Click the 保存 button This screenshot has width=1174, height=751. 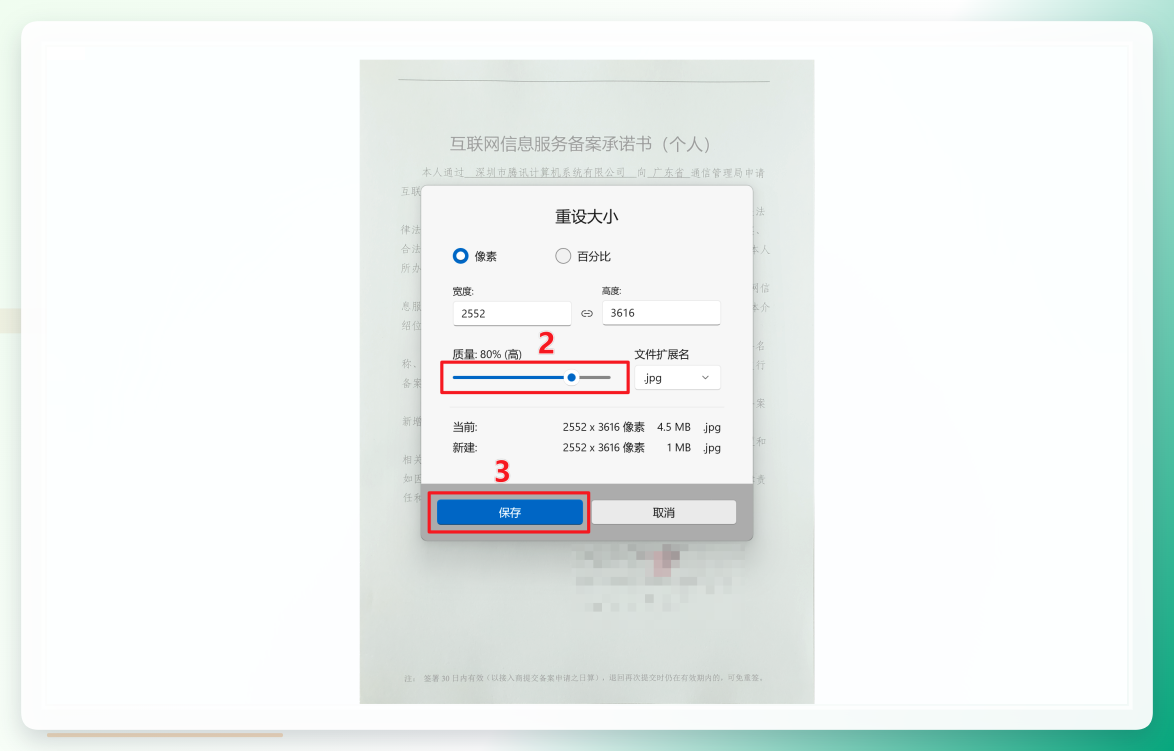point(510,512)
